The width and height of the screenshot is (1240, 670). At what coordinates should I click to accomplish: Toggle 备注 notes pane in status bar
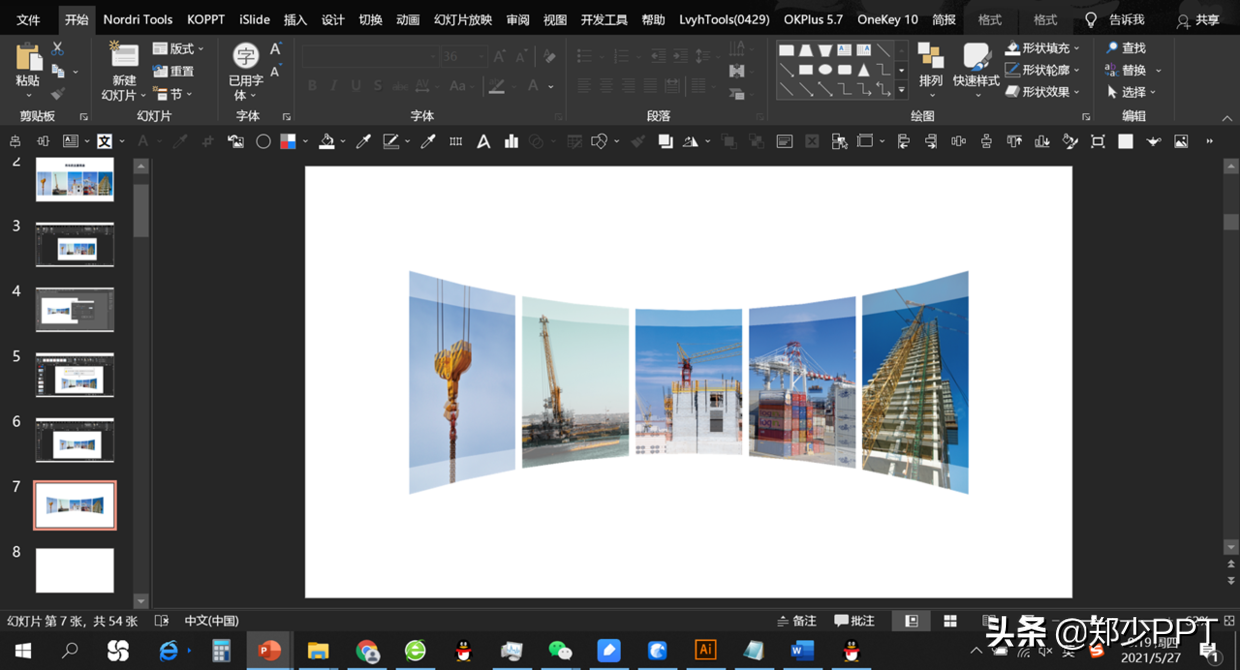796,621
